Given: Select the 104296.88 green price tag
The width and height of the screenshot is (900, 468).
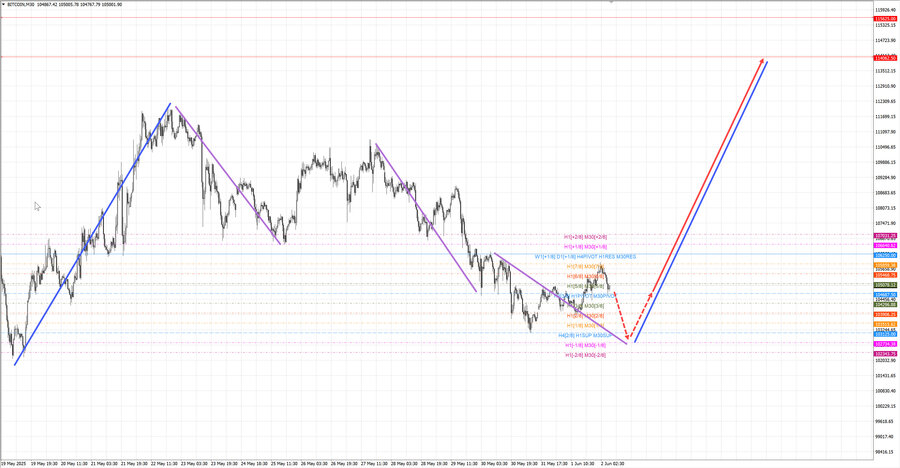Looking at the screenshot, I should (x=885, y=305).
